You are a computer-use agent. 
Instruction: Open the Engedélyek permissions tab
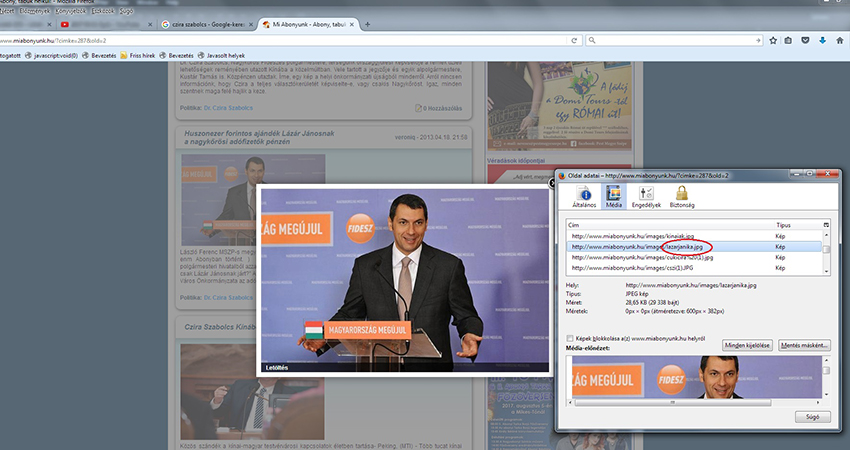pyautogui.click(x=646, y=197)
